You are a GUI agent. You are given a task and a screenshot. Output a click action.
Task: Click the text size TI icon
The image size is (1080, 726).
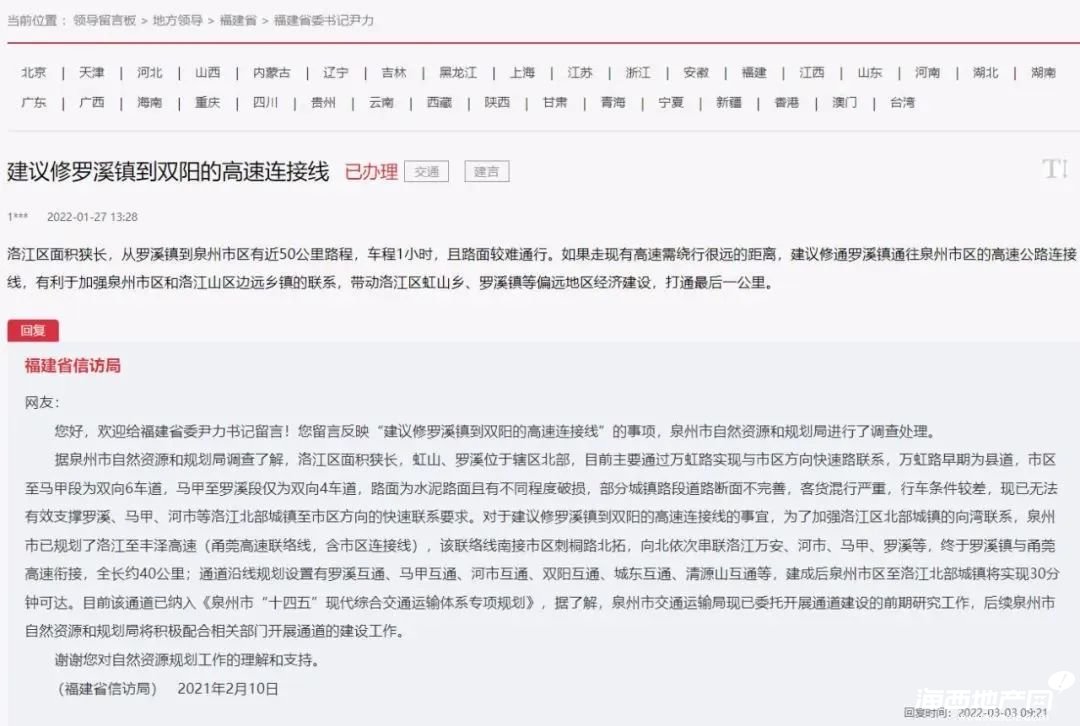1055,168
